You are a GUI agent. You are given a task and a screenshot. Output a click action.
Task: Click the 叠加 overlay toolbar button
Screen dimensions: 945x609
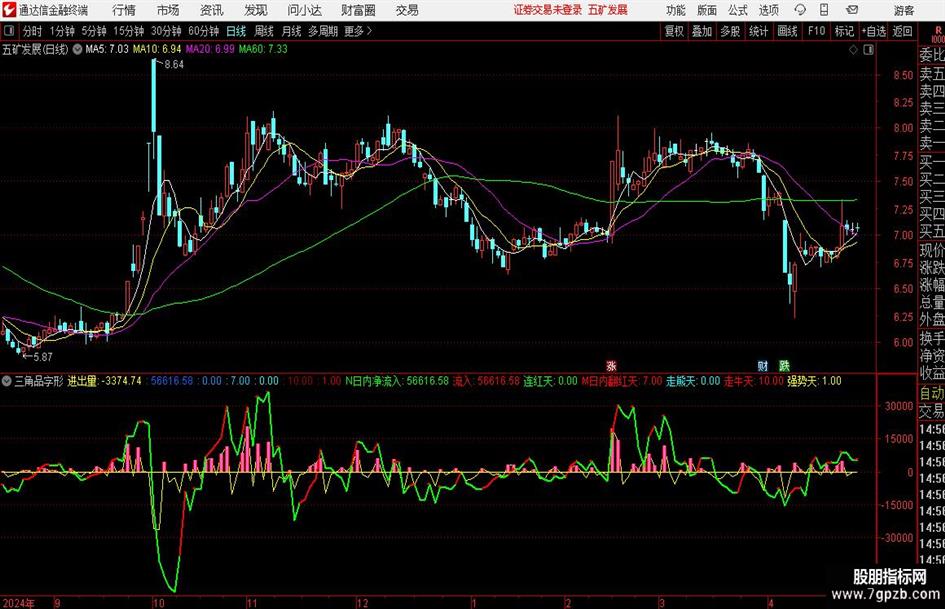pos(702,31)
